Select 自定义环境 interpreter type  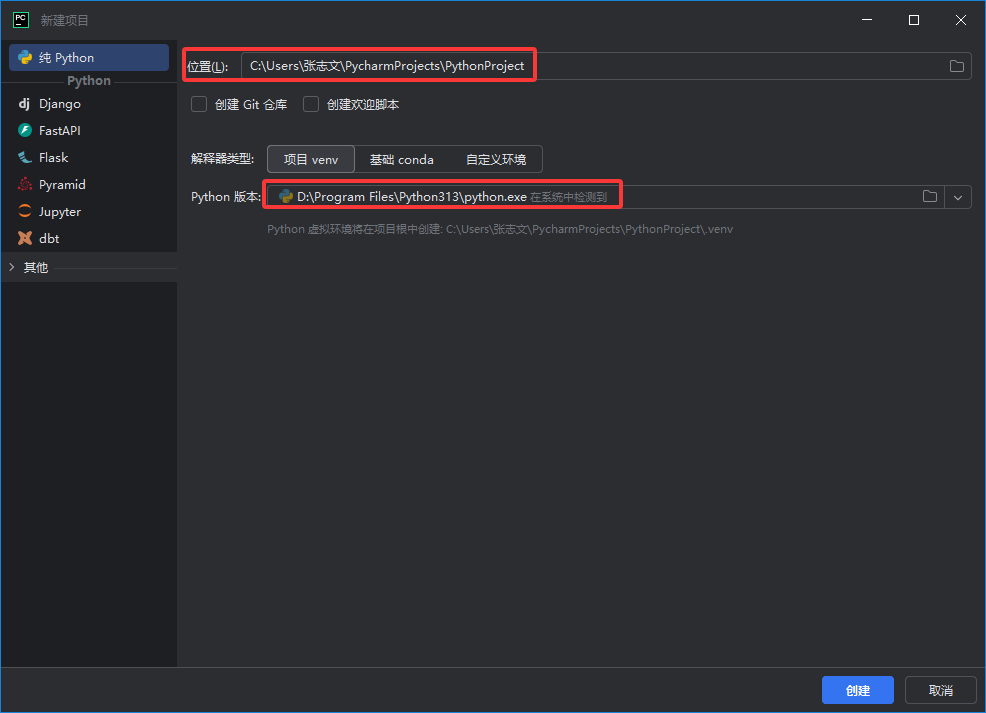point(496,159)
